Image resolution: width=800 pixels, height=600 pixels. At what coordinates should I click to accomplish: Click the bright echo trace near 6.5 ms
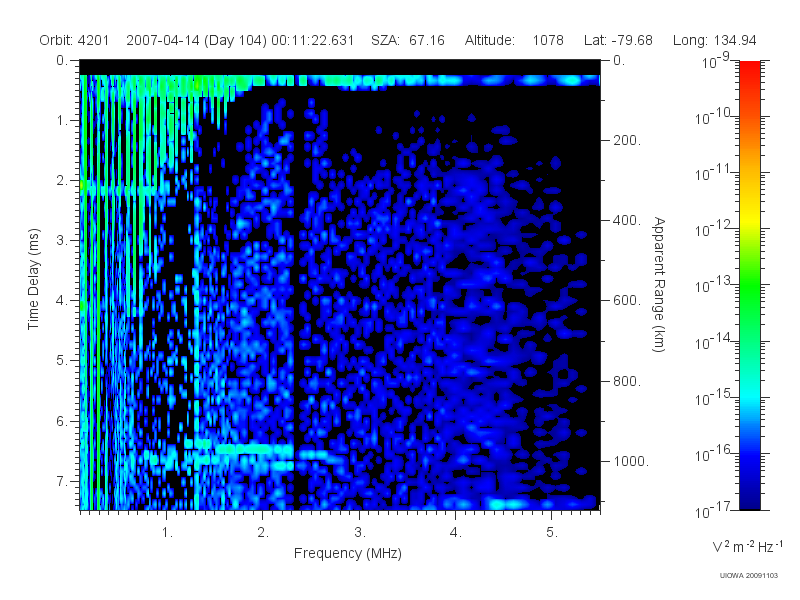coord(255,449)
